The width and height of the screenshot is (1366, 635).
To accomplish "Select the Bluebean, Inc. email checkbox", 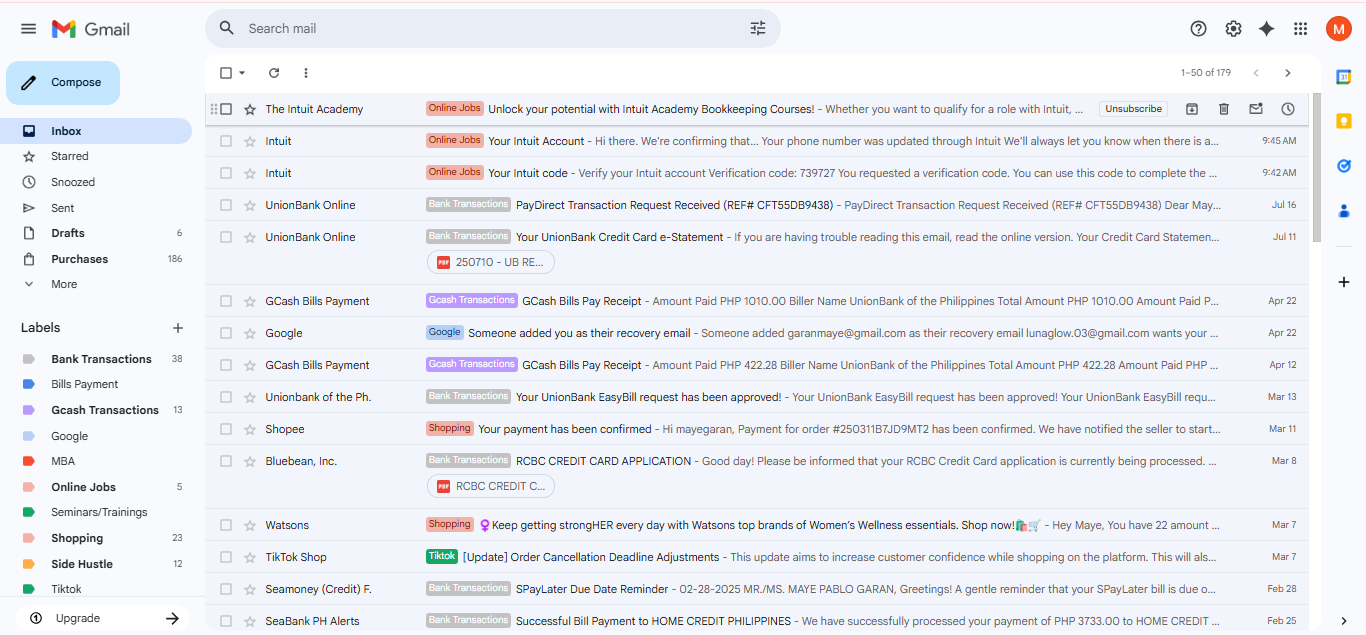I will tap(226, 461).
